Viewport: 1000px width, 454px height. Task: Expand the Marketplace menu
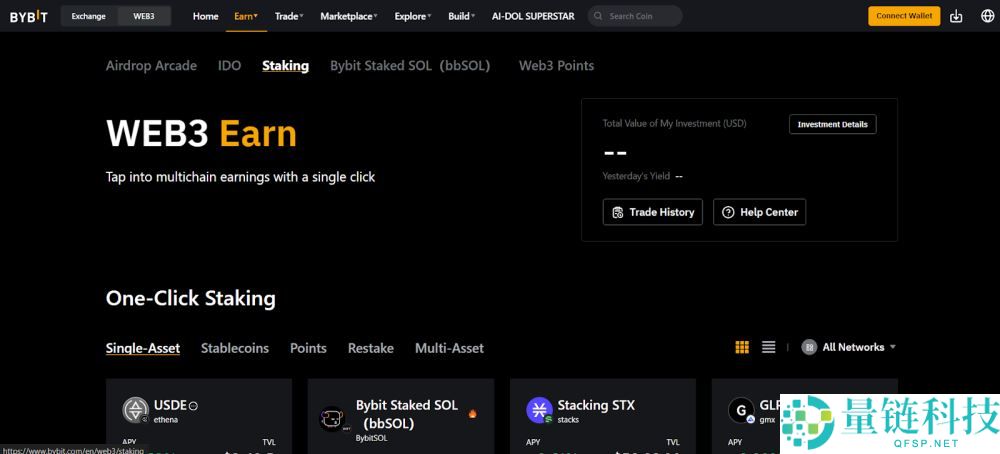point(348,16)
